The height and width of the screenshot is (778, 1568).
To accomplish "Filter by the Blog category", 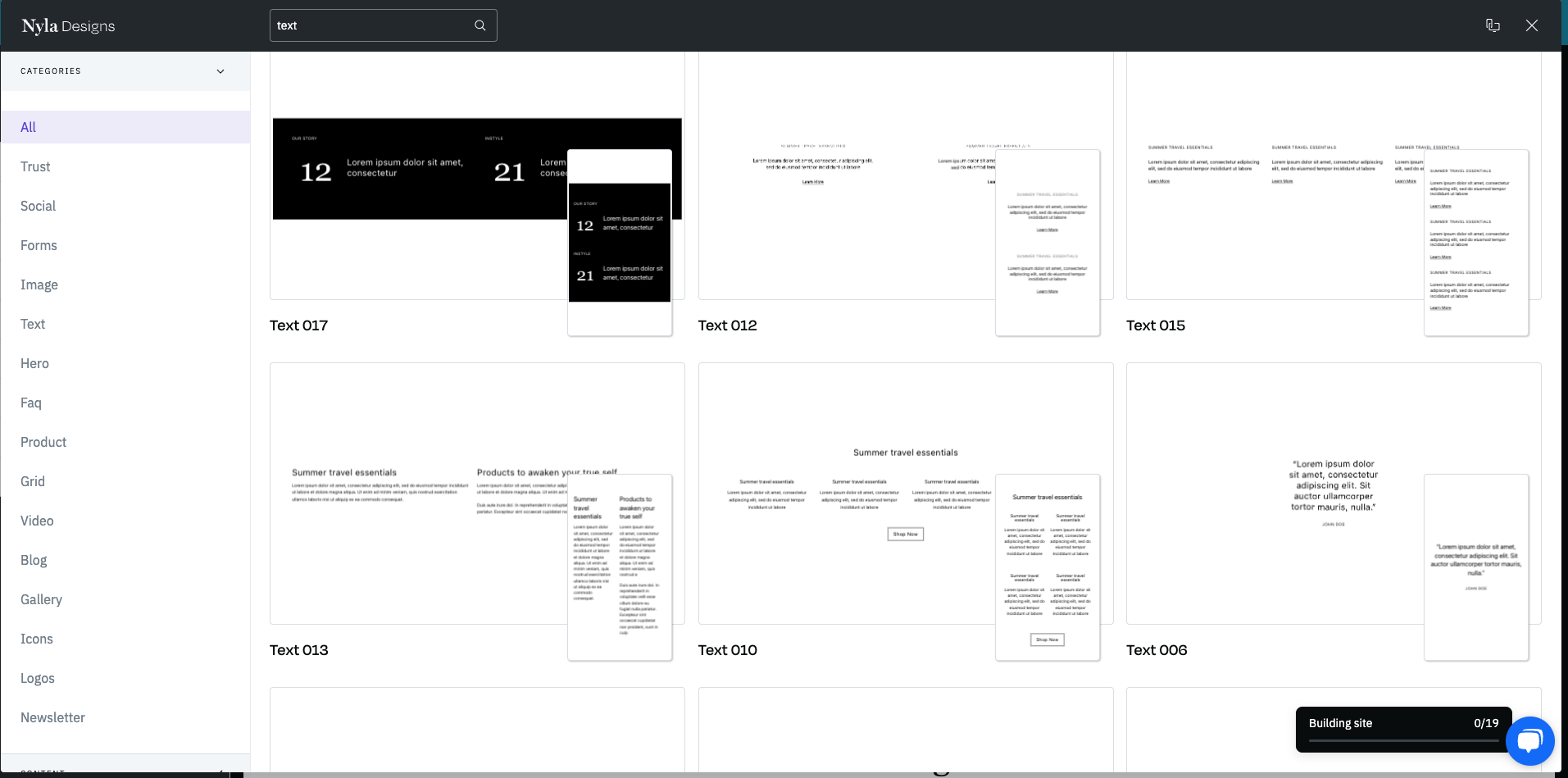I will pos(125,560).
